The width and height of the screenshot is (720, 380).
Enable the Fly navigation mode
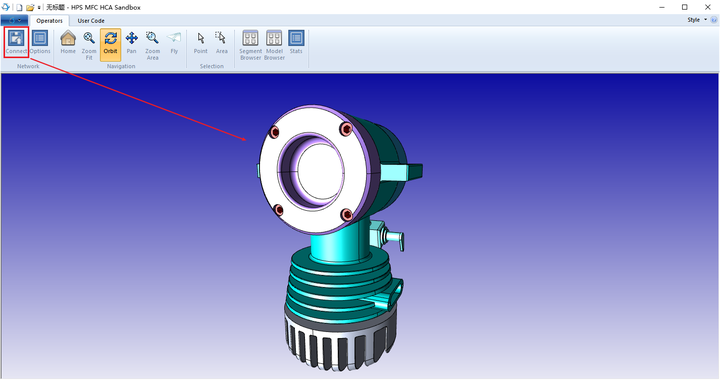174,42
